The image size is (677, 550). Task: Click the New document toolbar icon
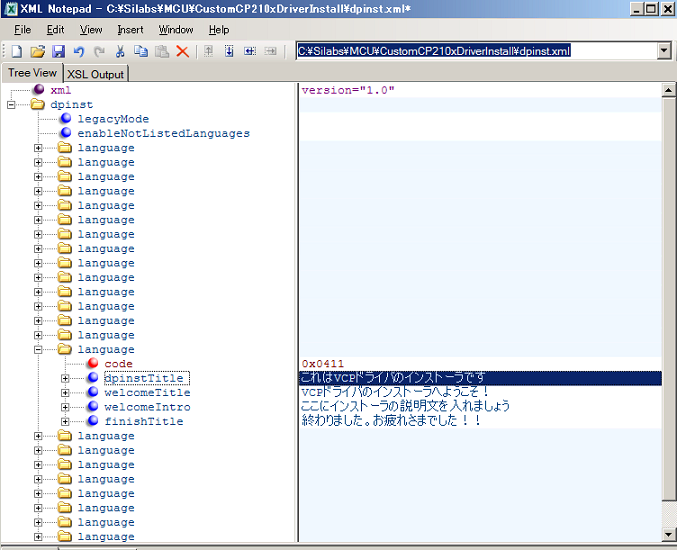tap(17, 51)
